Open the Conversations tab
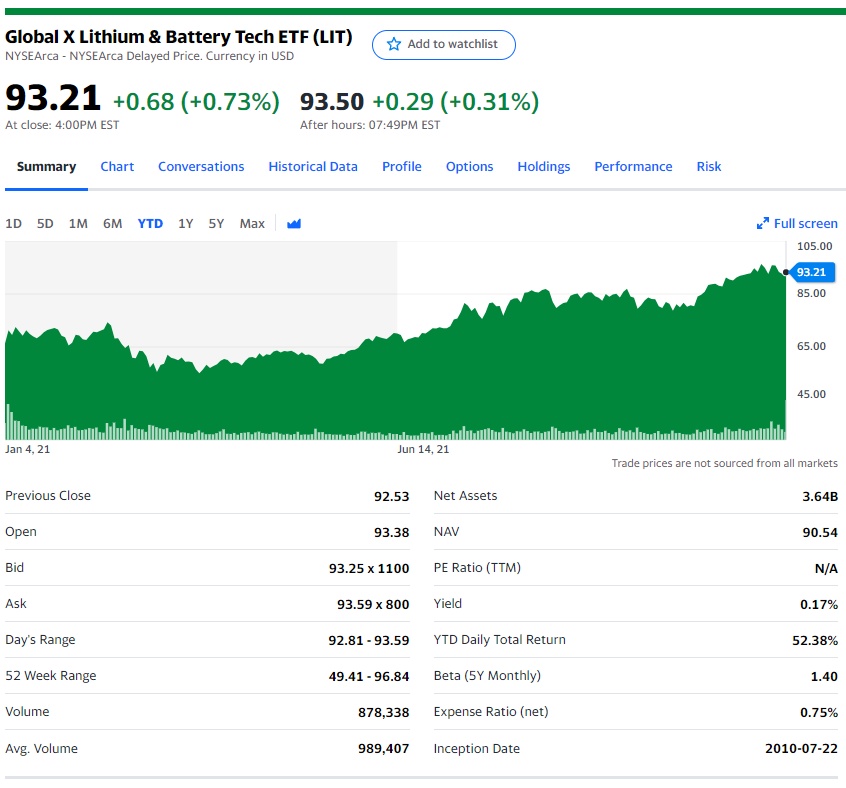 click(201, 167)
